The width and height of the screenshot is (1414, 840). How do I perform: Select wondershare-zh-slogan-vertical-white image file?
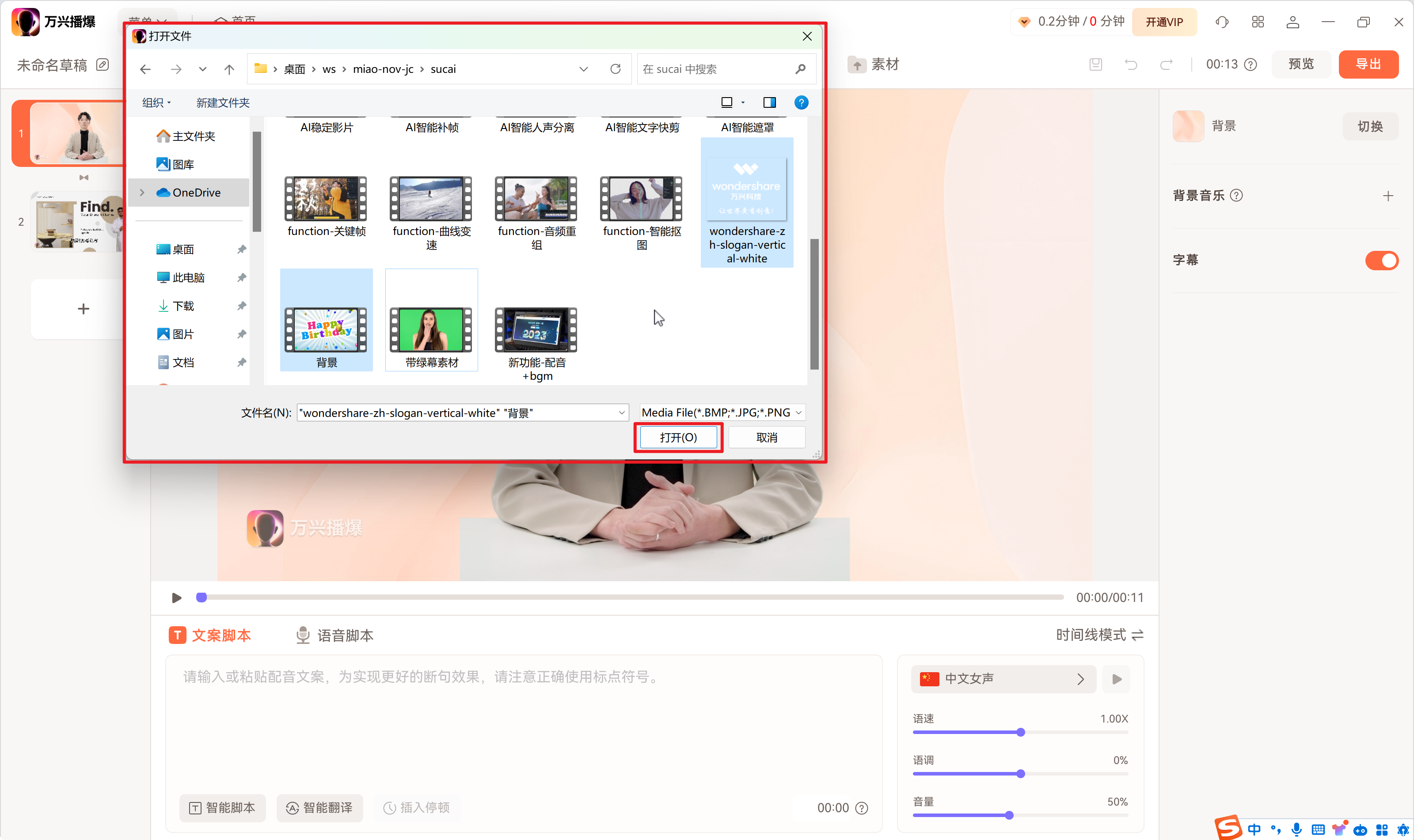pyautogui.click(x=747, y=203)
